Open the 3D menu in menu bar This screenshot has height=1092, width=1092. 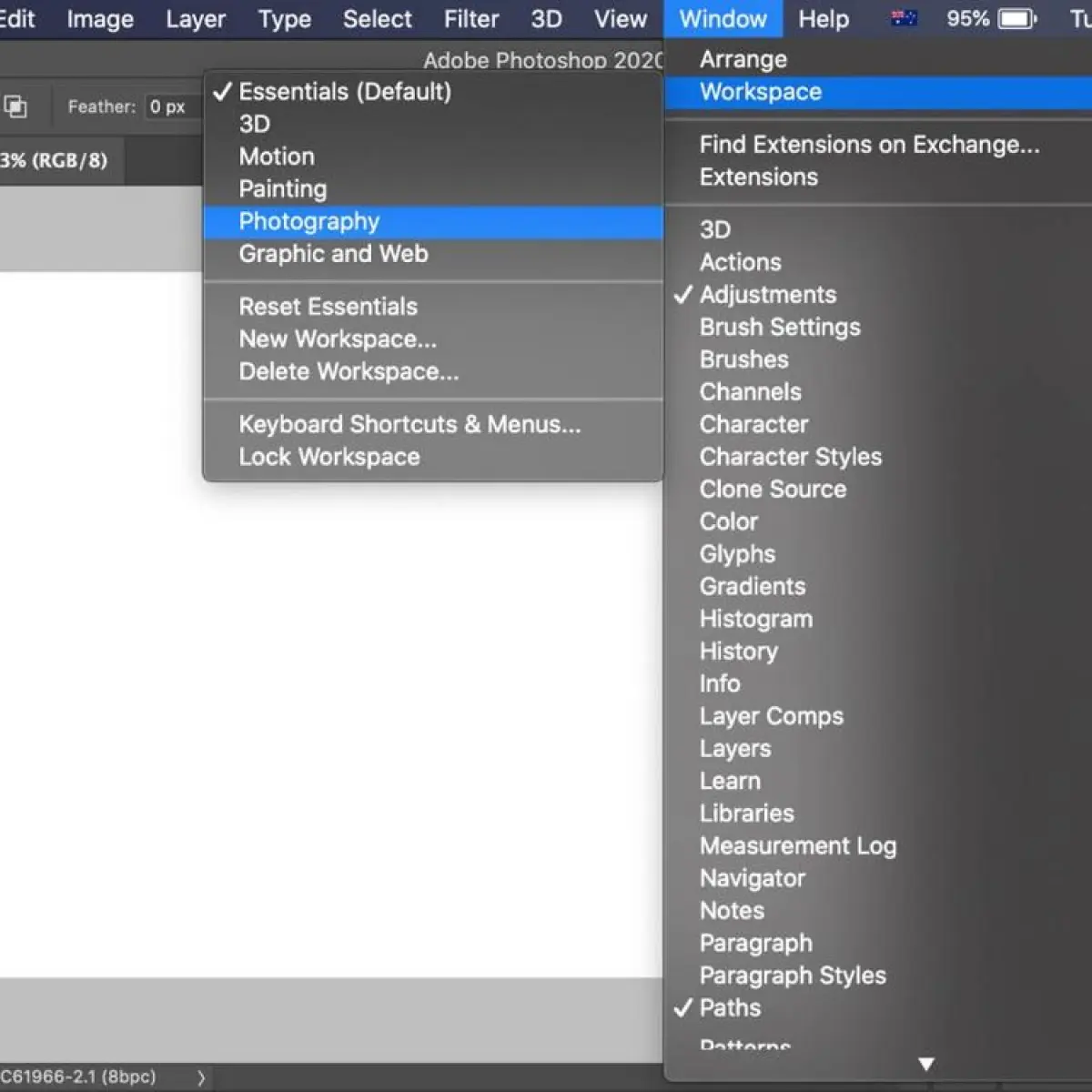(546, 19)
